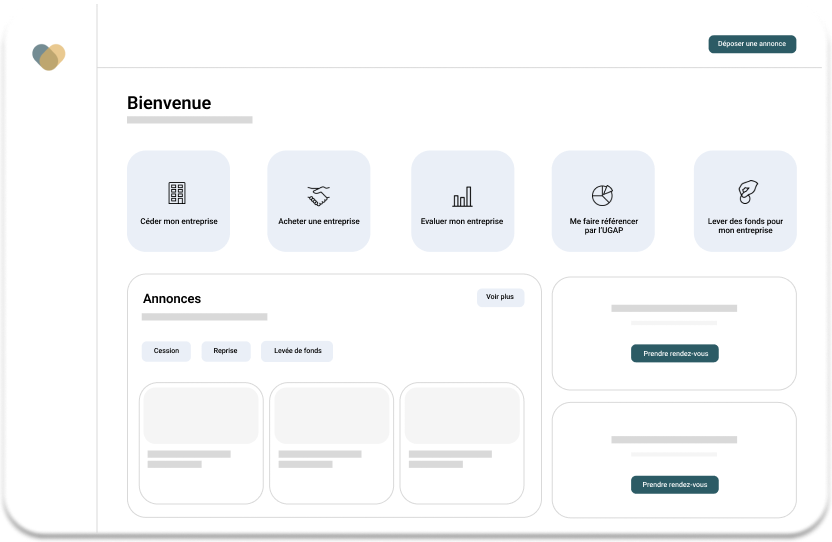
Task: Click the fundraising icon for Lever des fonds
Action: click(x=745, y=192)
